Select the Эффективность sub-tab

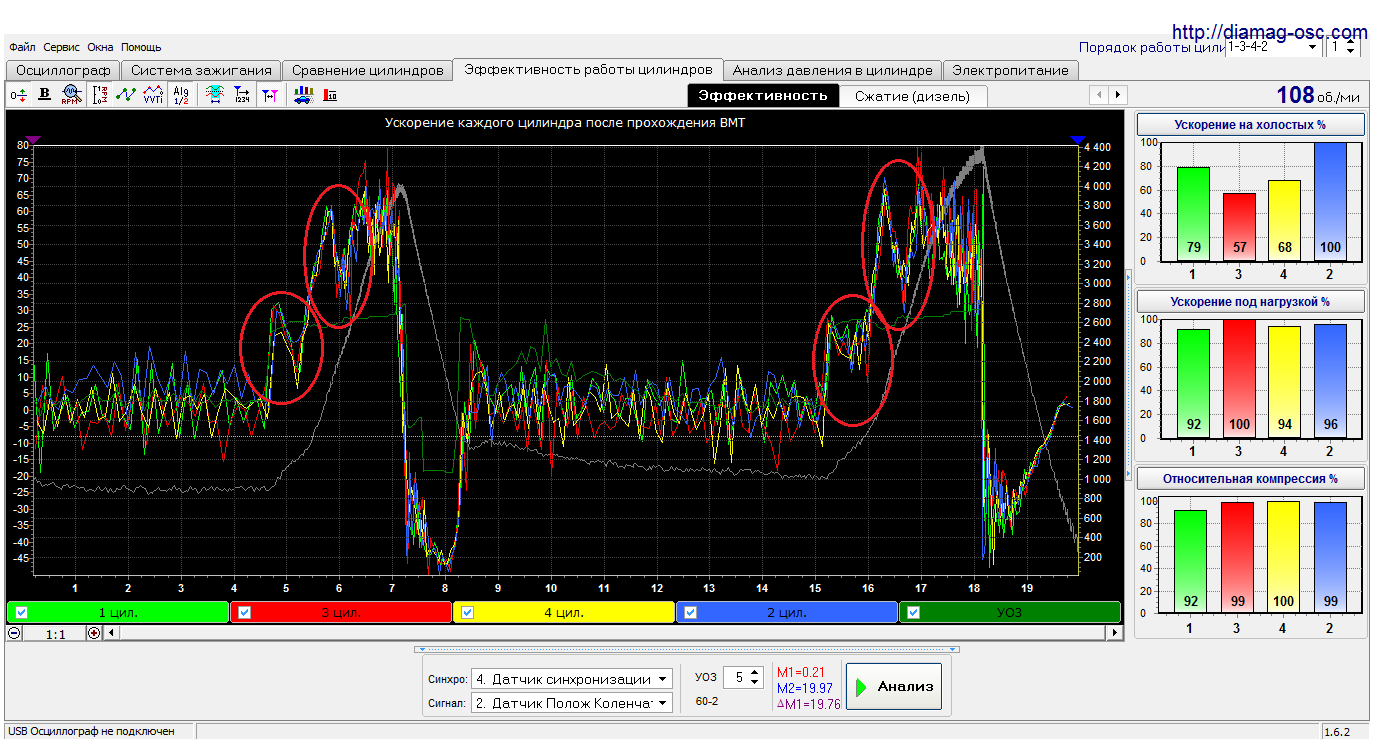763,95
